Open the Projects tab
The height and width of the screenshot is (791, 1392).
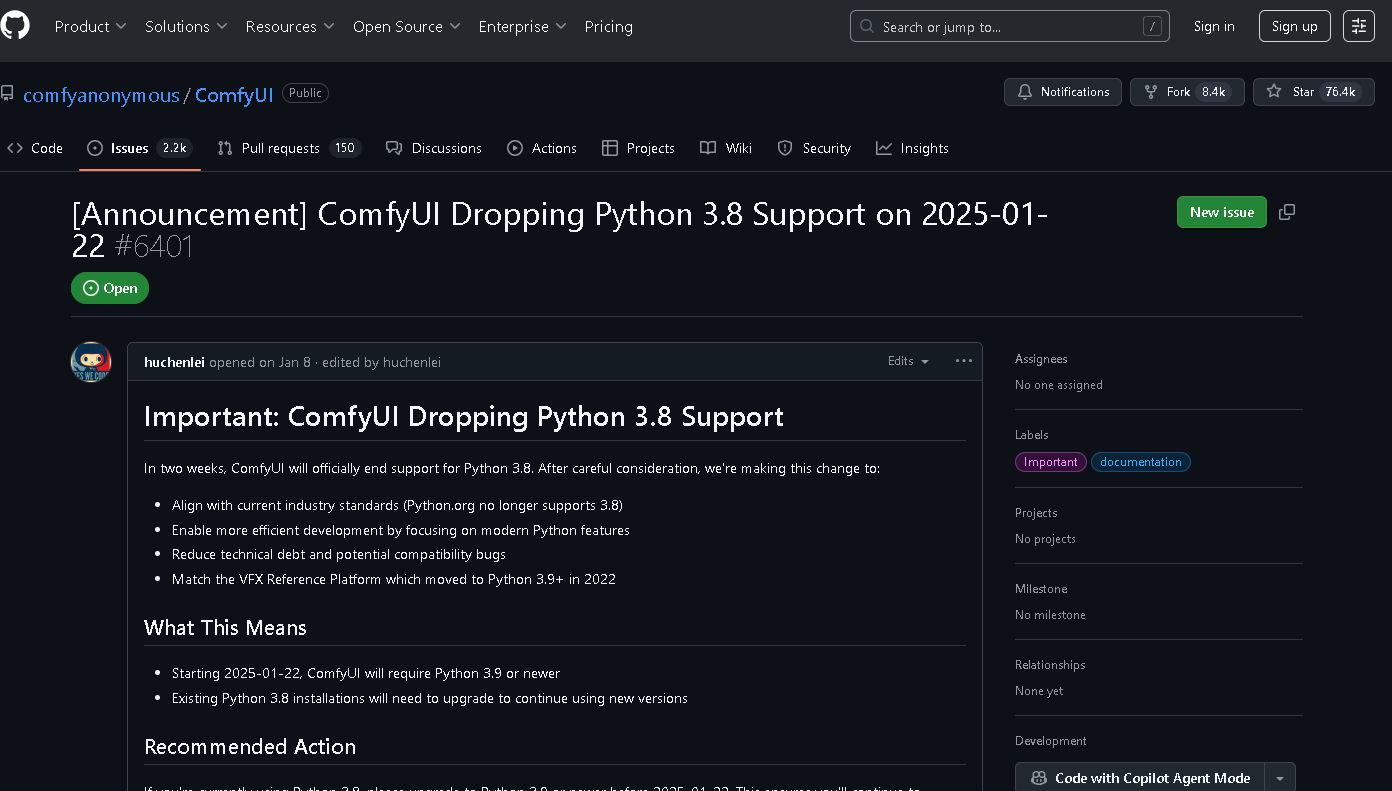point(638,148)
